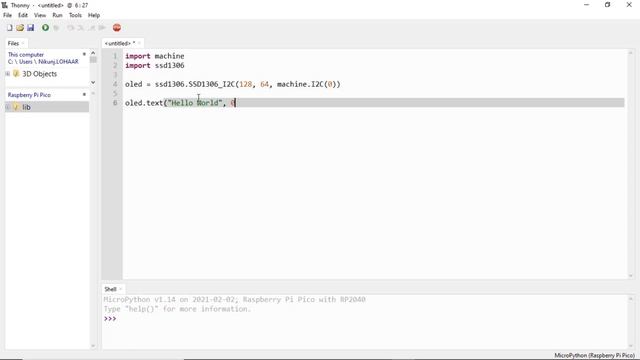Open the Tools menu

point(75,15)
